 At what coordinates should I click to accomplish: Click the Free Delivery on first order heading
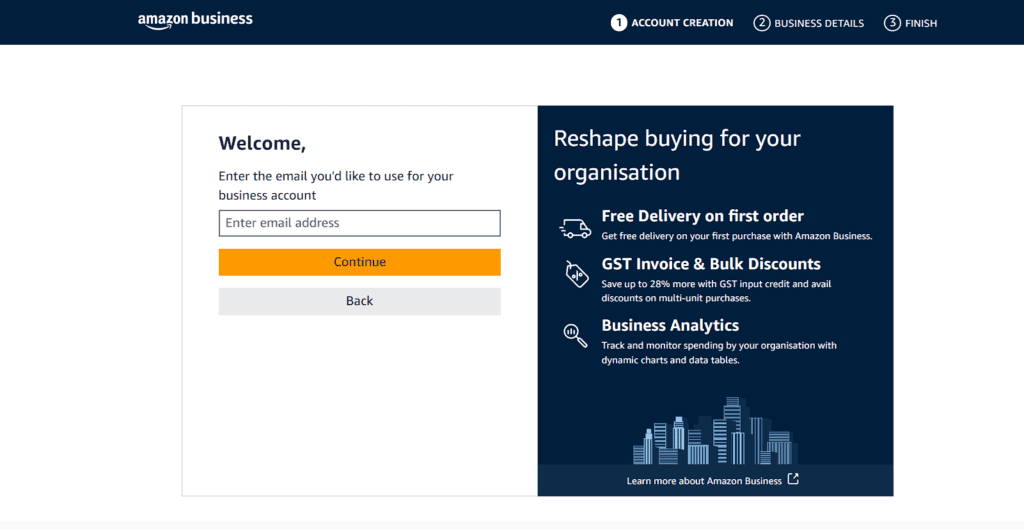click(703, 216)
